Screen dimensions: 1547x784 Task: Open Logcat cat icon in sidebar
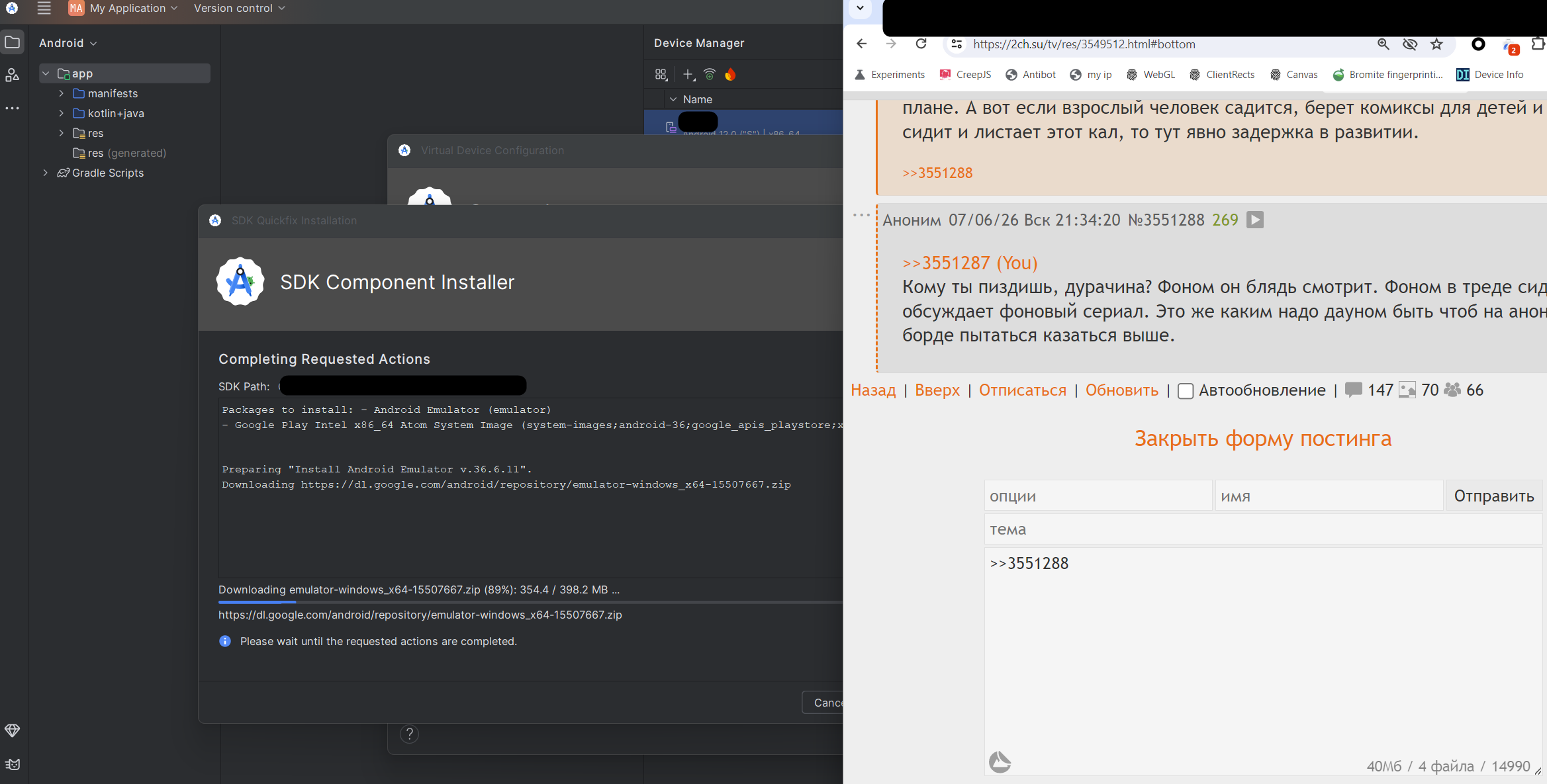(x=12, y=764)
